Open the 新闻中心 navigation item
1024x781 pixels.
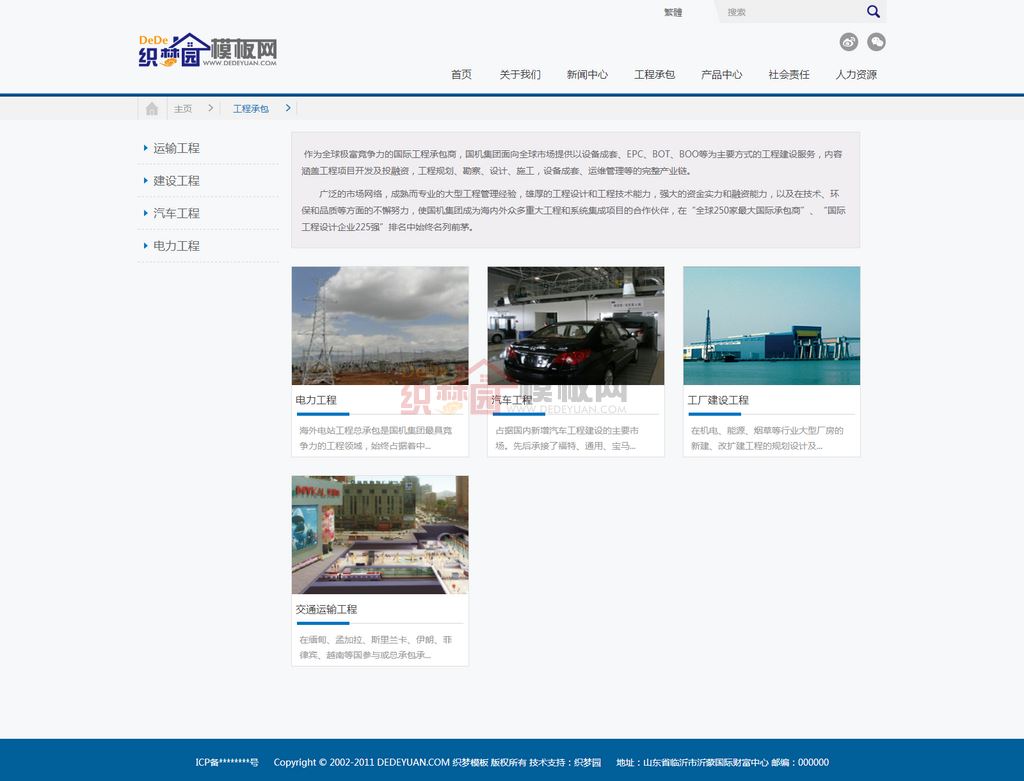[x=587, y=75]
